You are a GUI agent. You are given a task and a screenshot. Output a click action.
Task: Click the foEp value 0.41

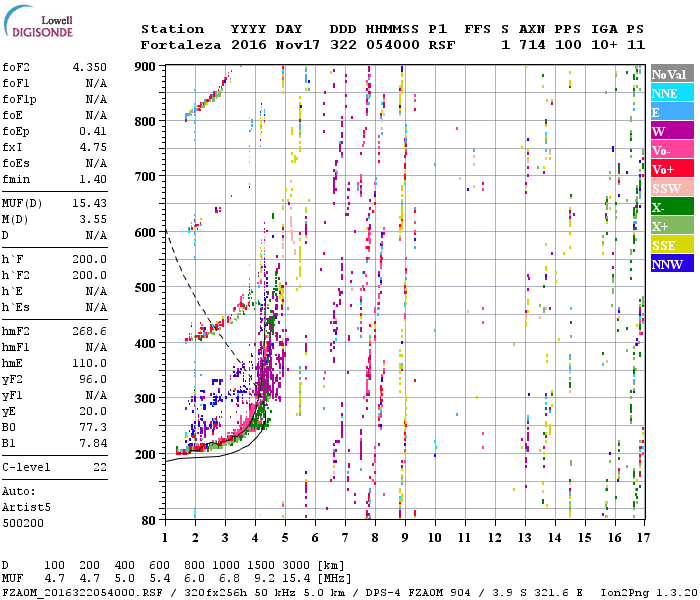(93, 131)
